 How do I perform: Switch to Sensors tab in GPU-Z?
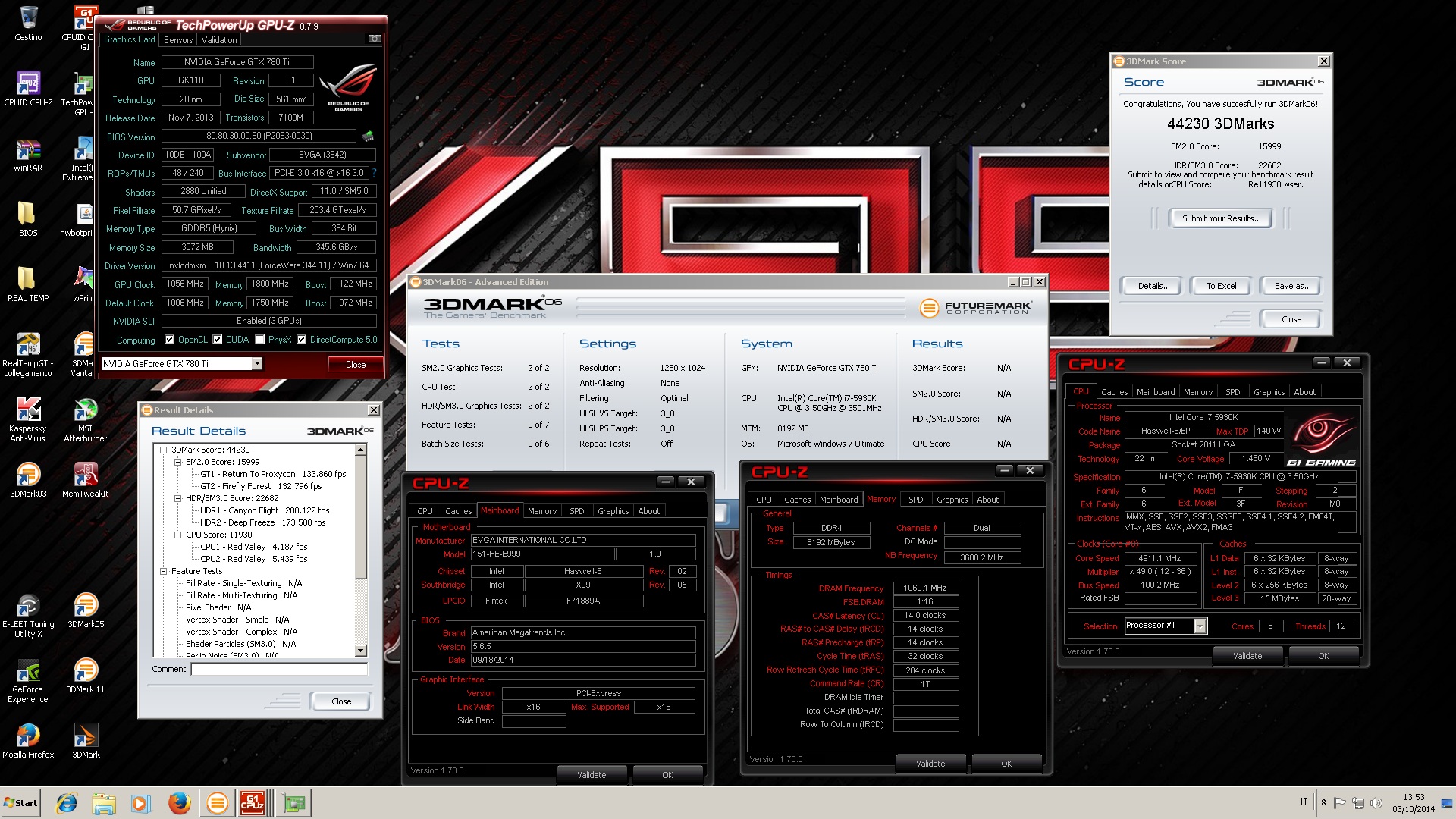(178, 39)
